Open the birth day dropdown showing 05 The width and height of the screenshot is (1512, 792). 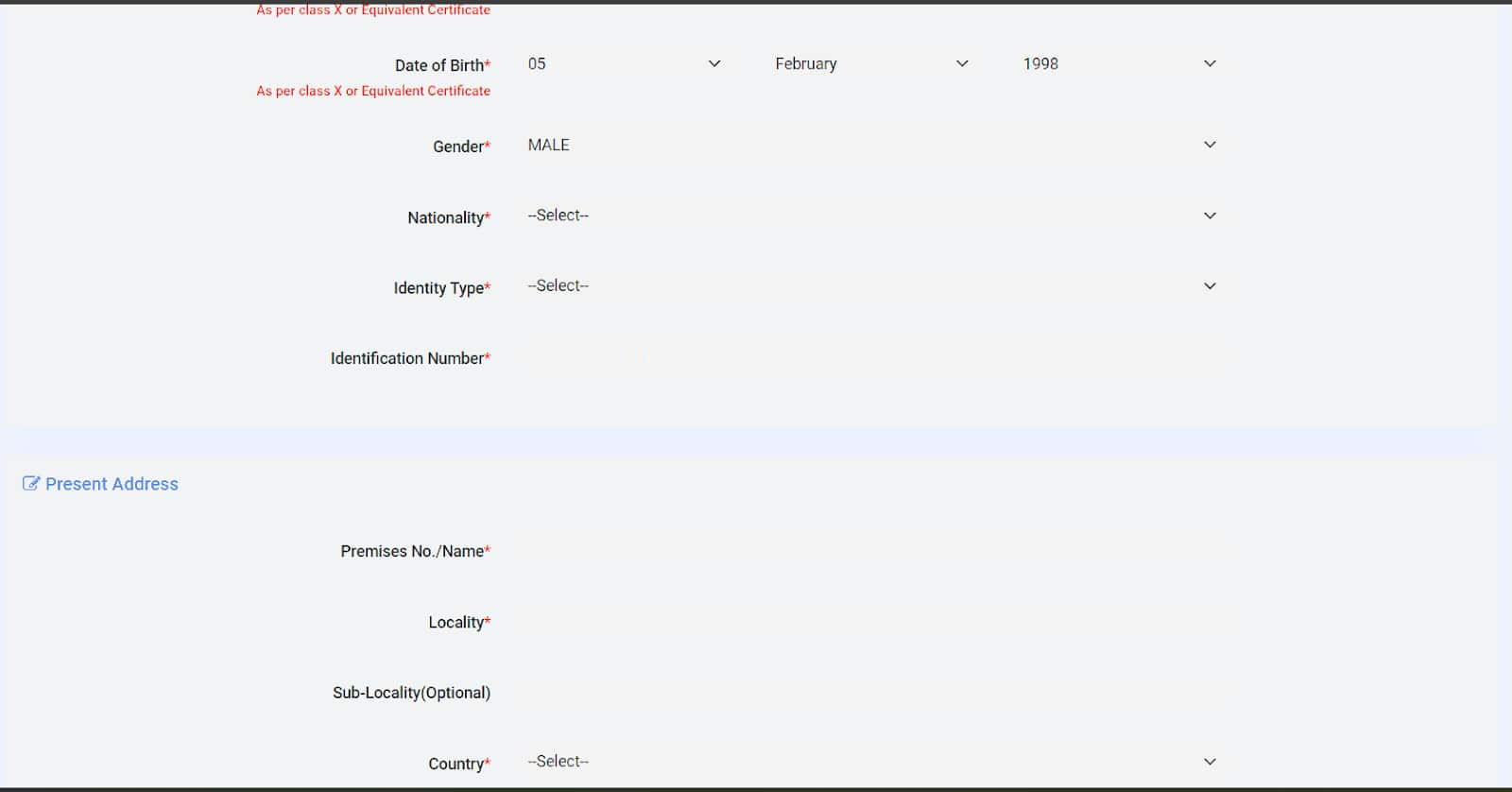tap(624, 63)
